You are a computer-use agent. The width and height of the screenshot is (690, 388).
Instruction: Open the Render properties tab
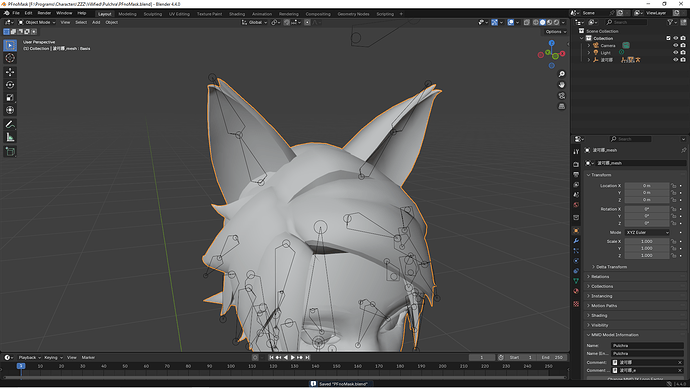coord(576,164)
